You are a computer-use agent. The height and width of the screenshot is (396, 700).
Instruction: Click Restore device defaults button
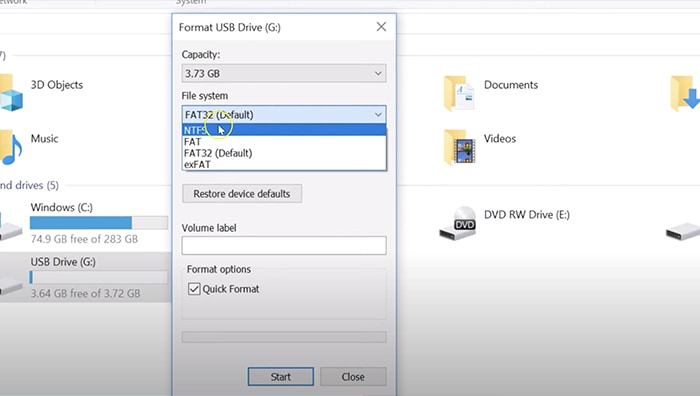tap(242, 194)
